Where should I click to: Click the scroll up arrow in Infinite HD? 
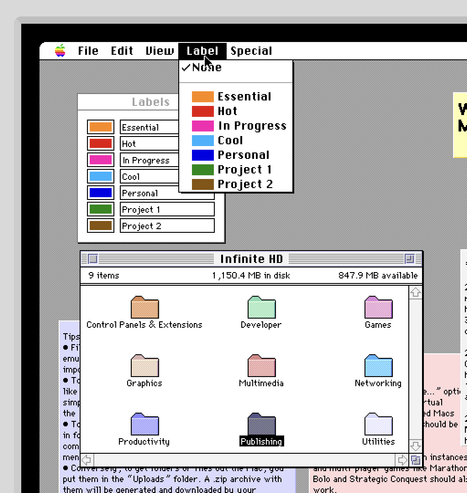pyautogui.click(x=415, y=293)
